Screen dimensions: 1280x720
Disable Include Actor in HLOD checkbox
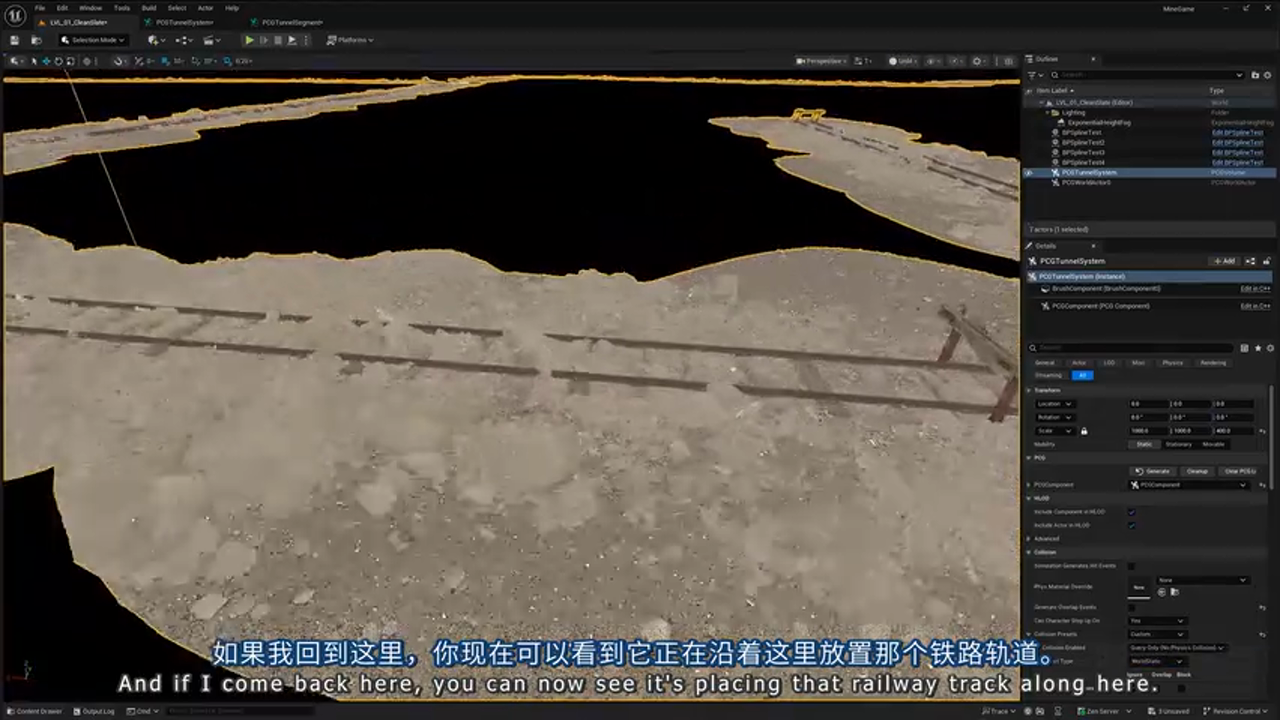(1131, 526)
